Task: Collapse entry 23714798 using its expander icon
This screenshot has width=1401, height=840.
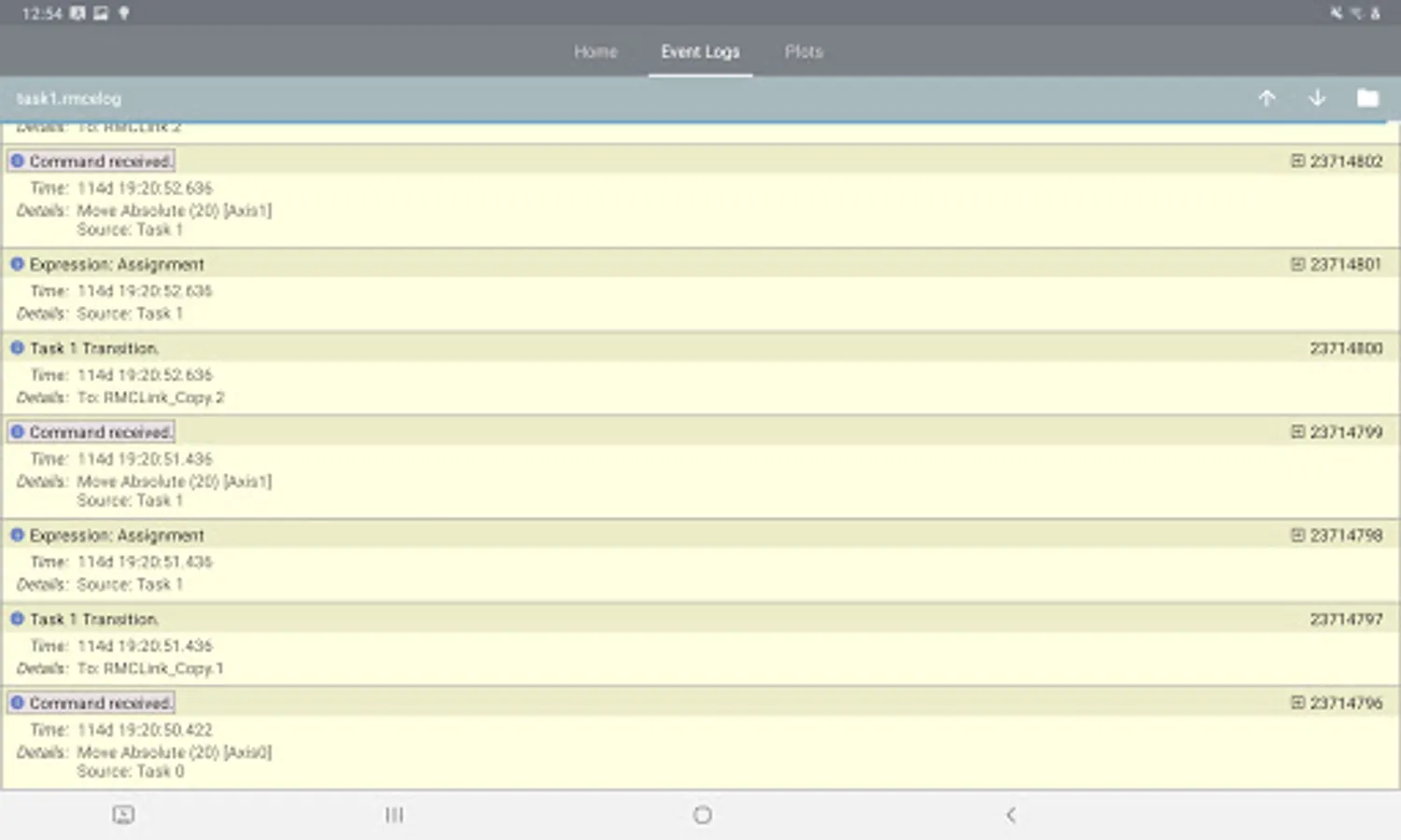Action: [1297, 535]
